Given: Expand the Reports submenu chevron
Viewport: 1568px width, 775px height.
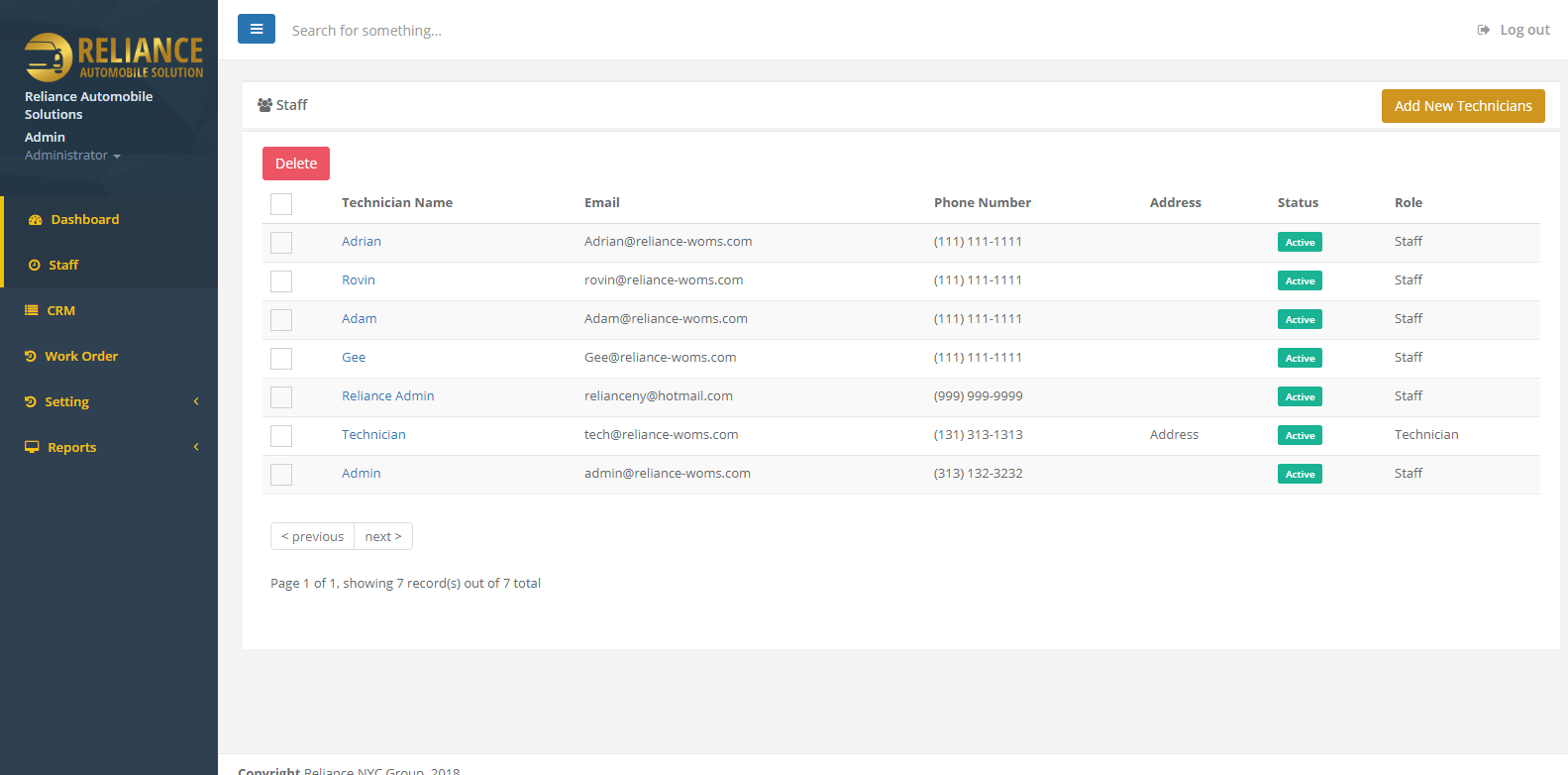Looking at the screenshot, I should point(196,447).
